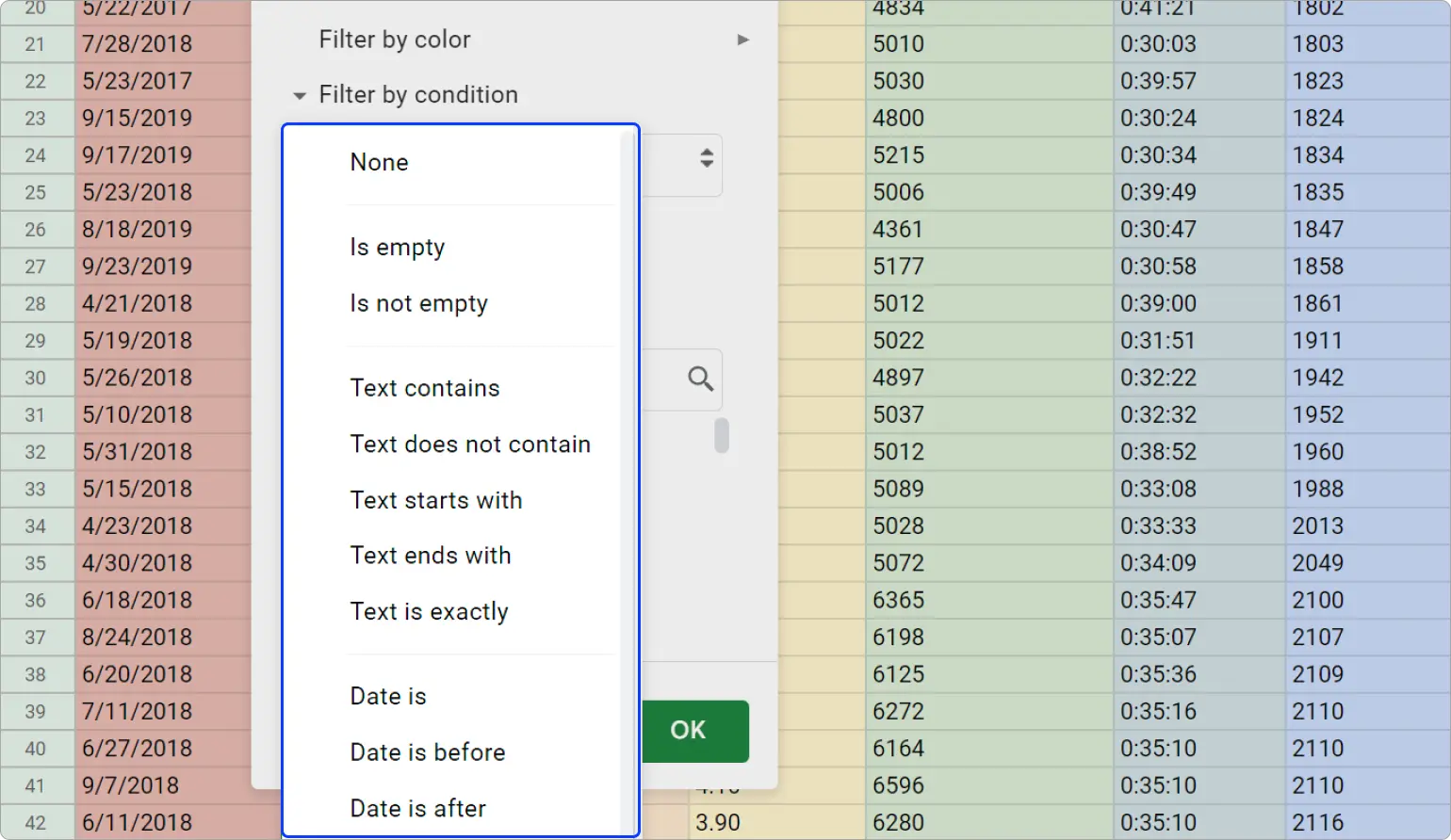Choose the Date is after condition
The image size is (1451, 840).
tap(417, 808)
